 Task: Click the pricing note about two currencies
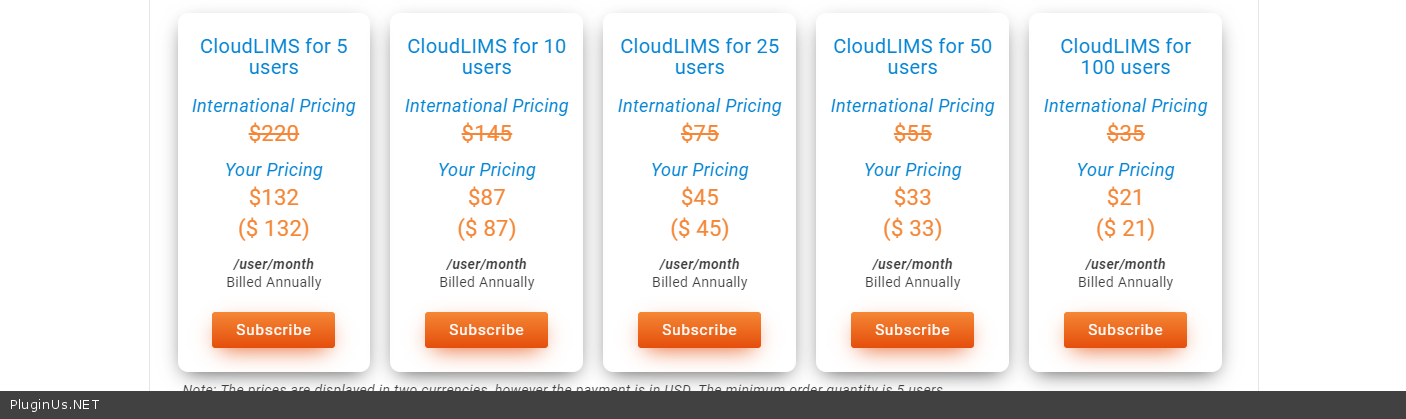[562, 388]
